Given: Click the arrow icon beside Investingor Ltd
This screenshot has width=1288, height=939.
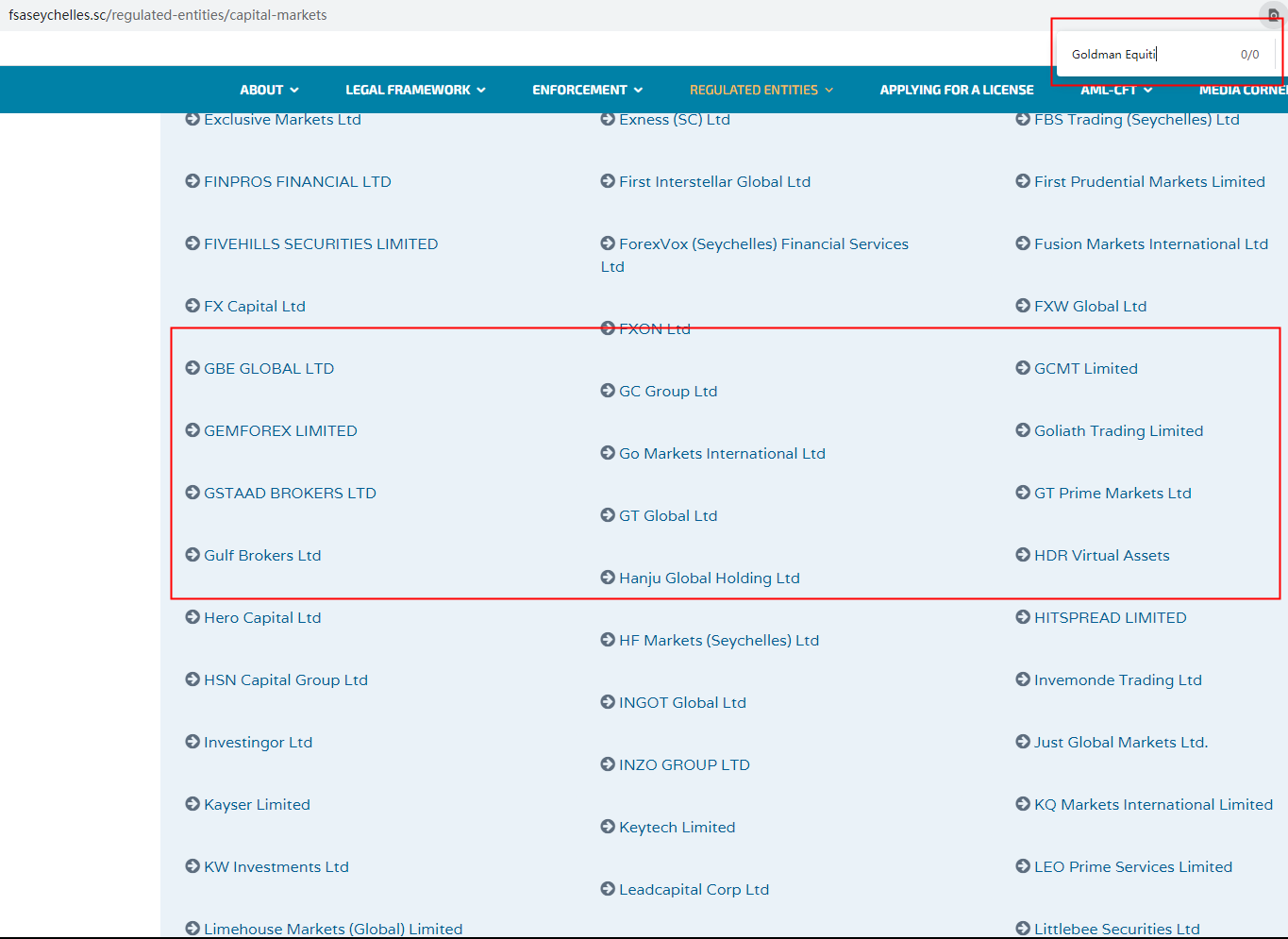Looking at the screenshot, I should (192, 742).
